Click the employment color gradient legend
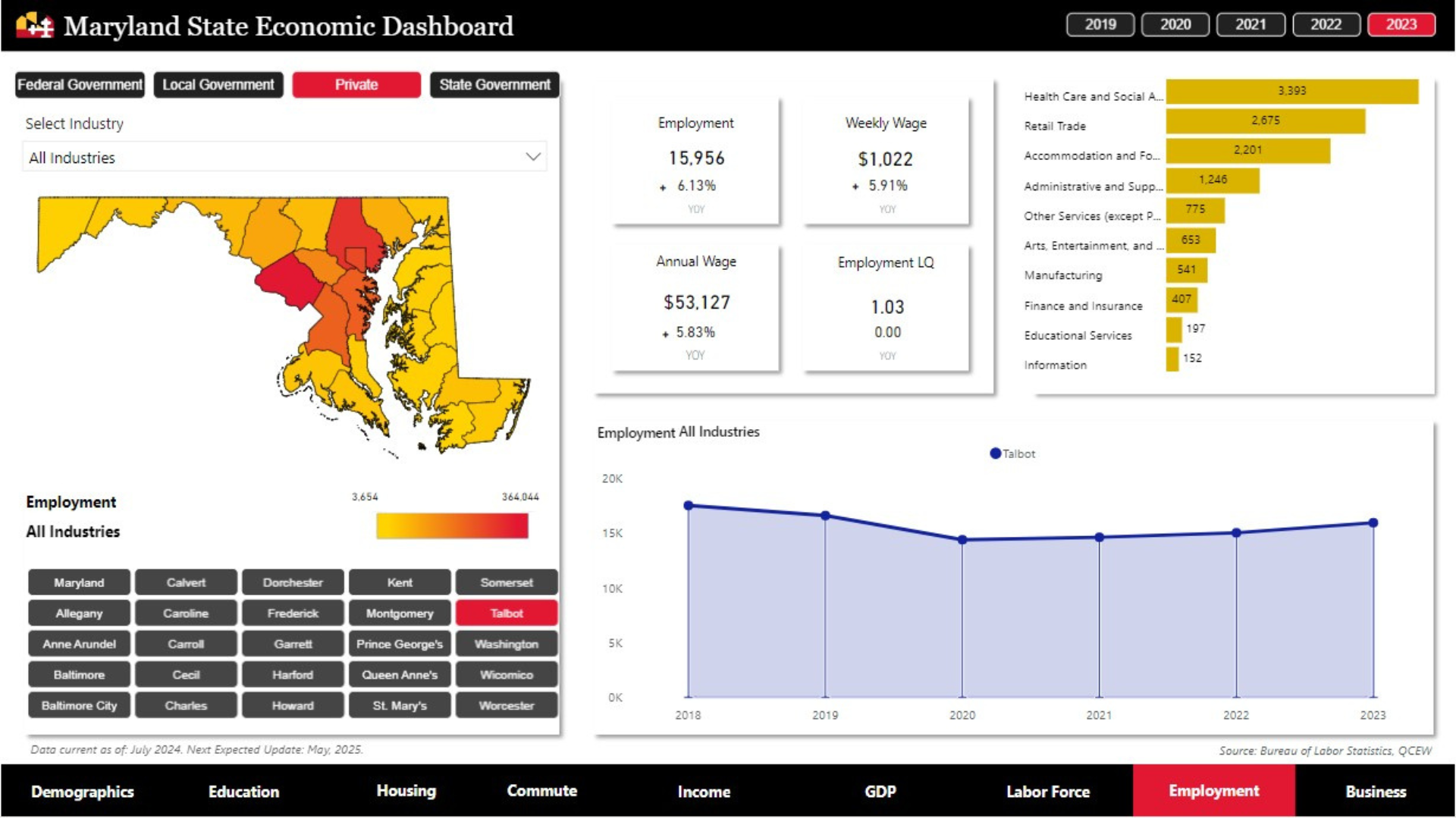1456x819 pixels. point(452,526)
